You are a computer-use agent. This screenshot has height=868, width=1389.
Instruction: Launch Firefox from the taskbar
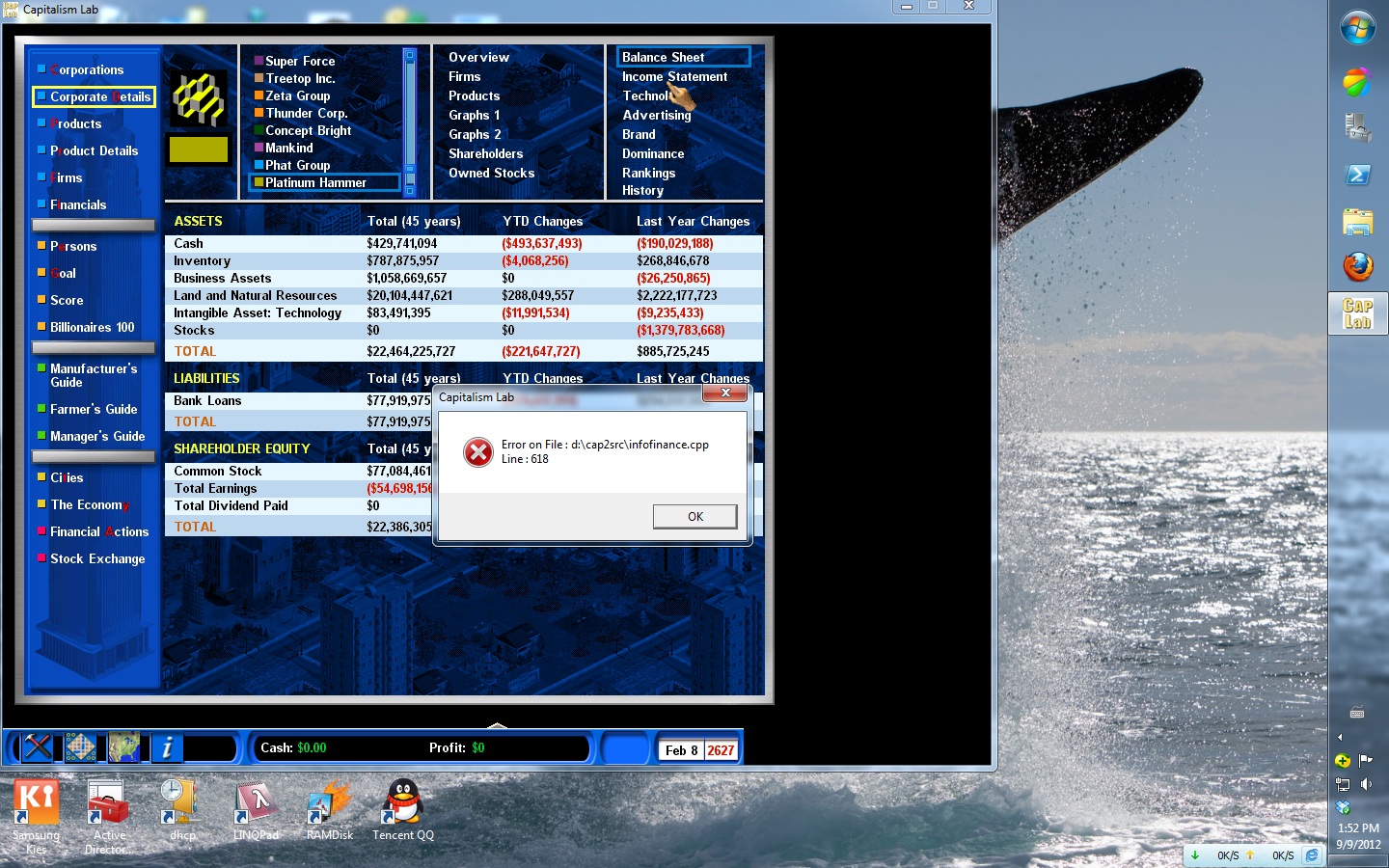[1357, 266]
